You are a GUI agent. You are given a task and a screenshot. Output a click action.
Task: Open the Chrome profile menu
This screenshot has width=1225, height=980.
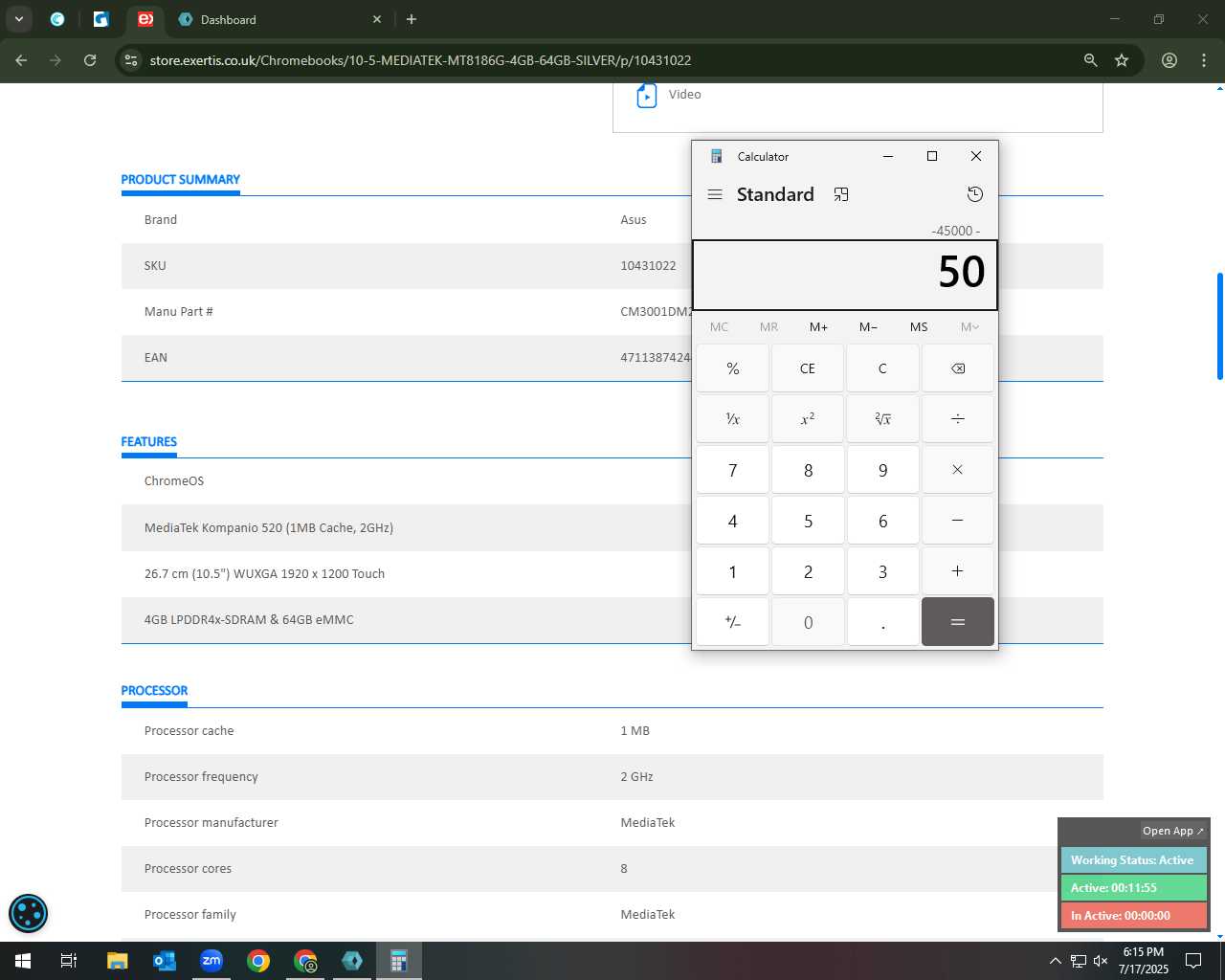tap(1169, 60)
